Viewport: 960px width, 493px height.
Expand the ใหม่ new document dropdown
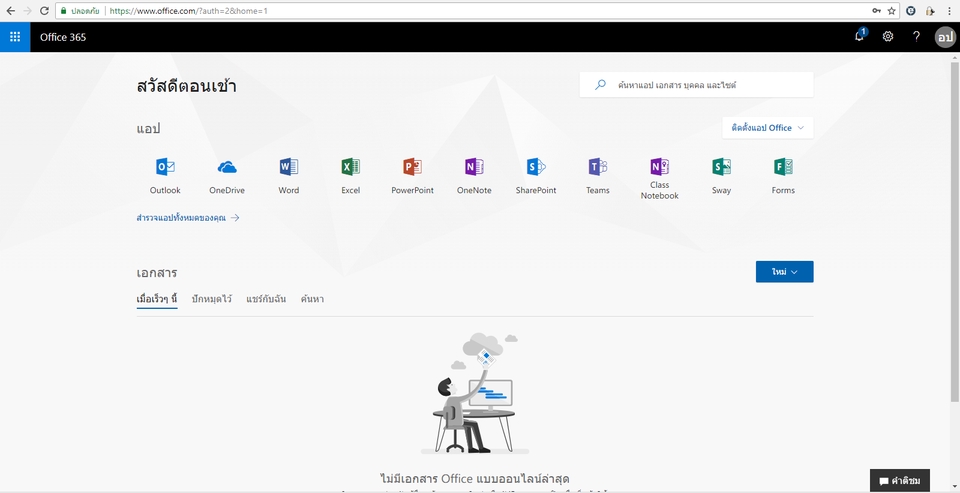784,272
